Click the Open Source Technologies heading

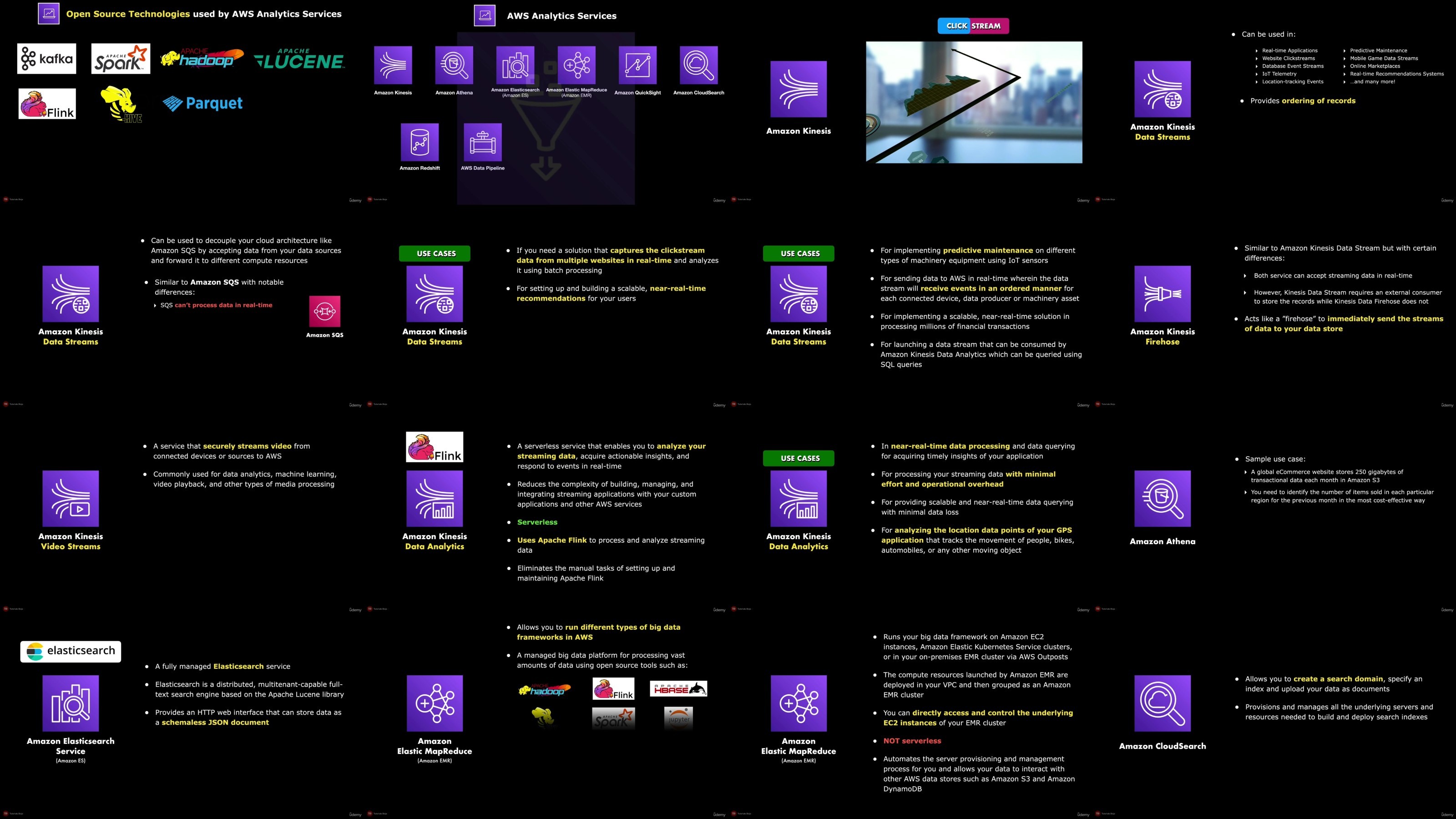tap(204, 14)
